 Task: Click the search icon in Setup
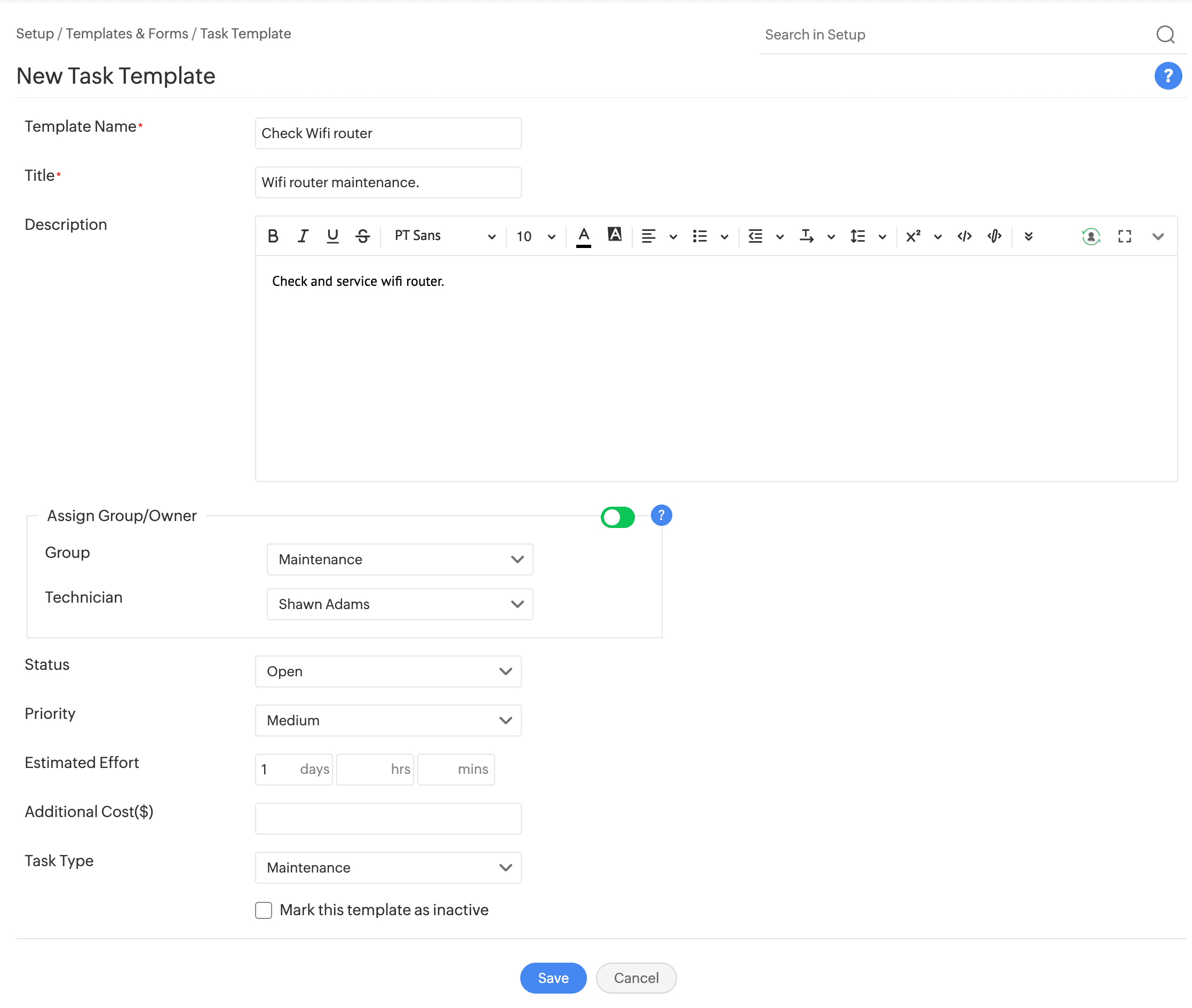1165,35
